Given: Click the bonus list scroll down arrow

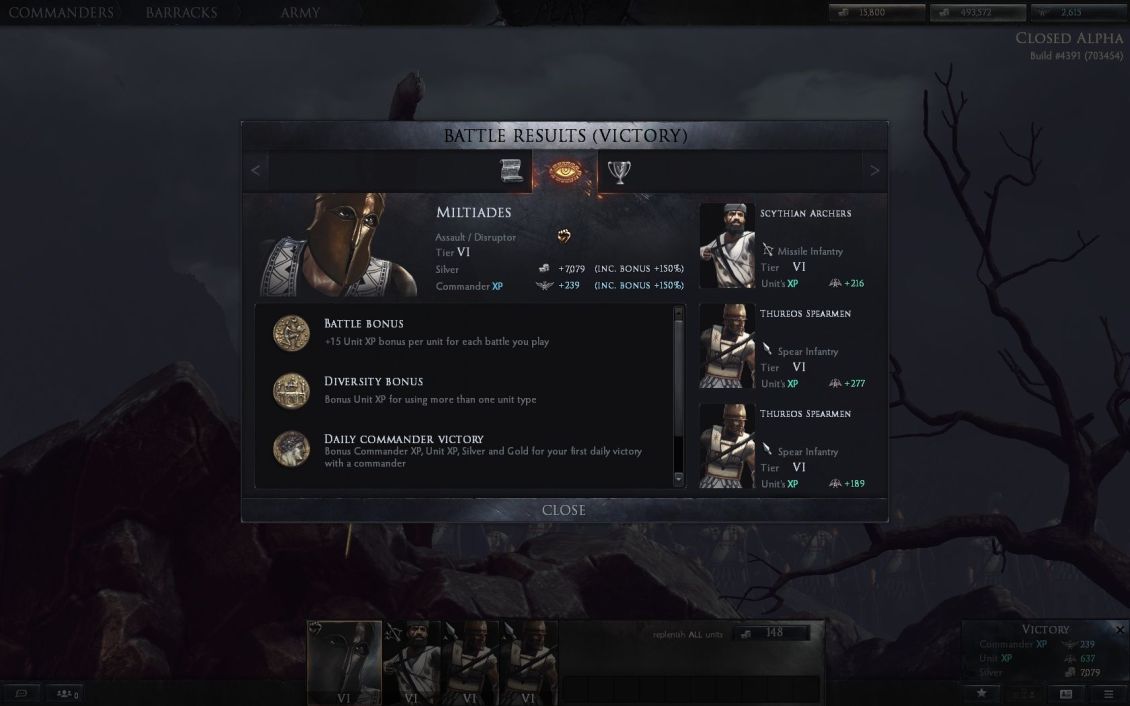Looking at the screenshot, I should click(678, 478).
